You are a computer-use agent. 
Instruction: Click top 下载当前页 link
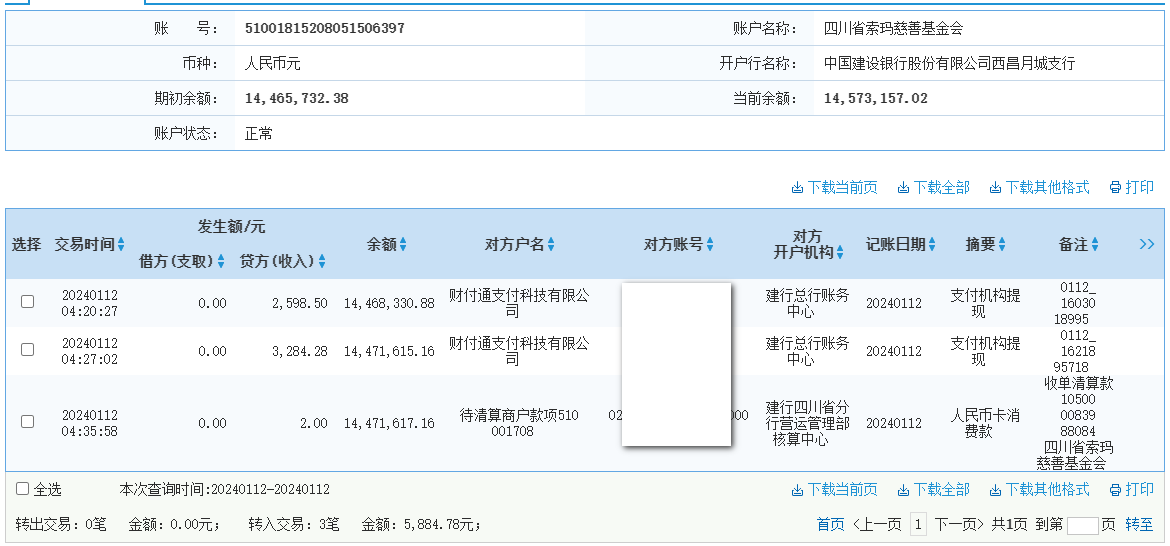pos(834,187)
